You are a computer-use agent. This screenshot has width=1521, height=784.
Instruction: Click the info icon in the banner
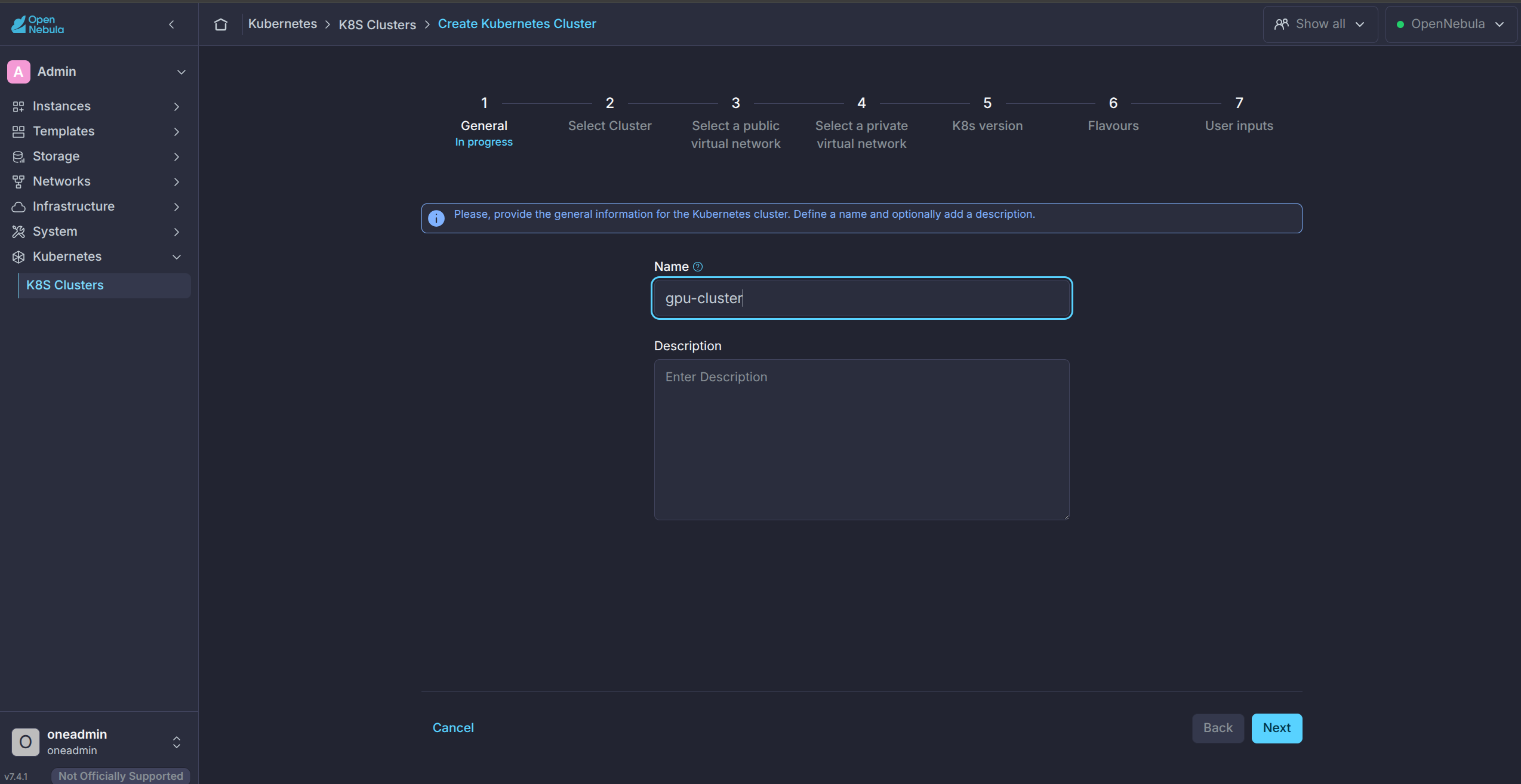point(436,218)
